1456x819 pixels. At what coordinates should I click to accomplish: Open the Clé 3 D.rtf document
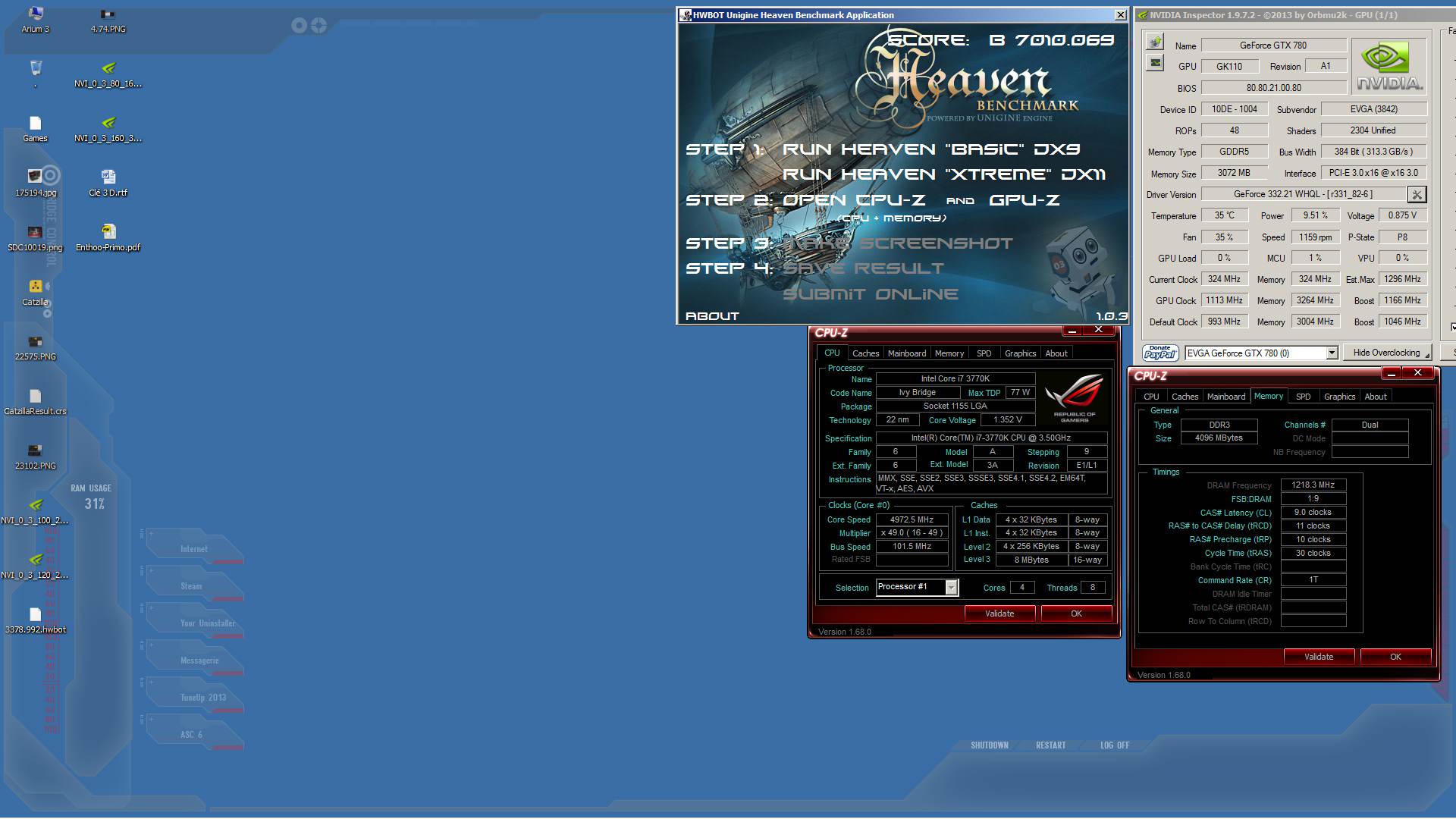coord(108,184)
